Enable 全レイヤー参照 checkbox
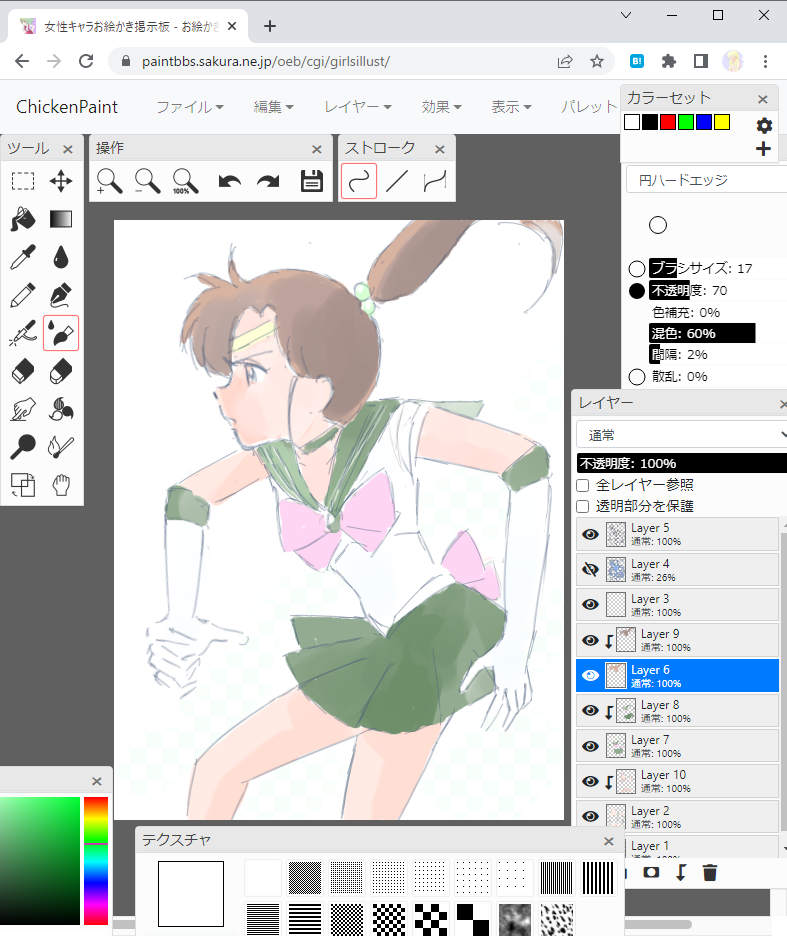Image resolution: width=787 pixels, height=936 pixels. [x=583, y=485]
